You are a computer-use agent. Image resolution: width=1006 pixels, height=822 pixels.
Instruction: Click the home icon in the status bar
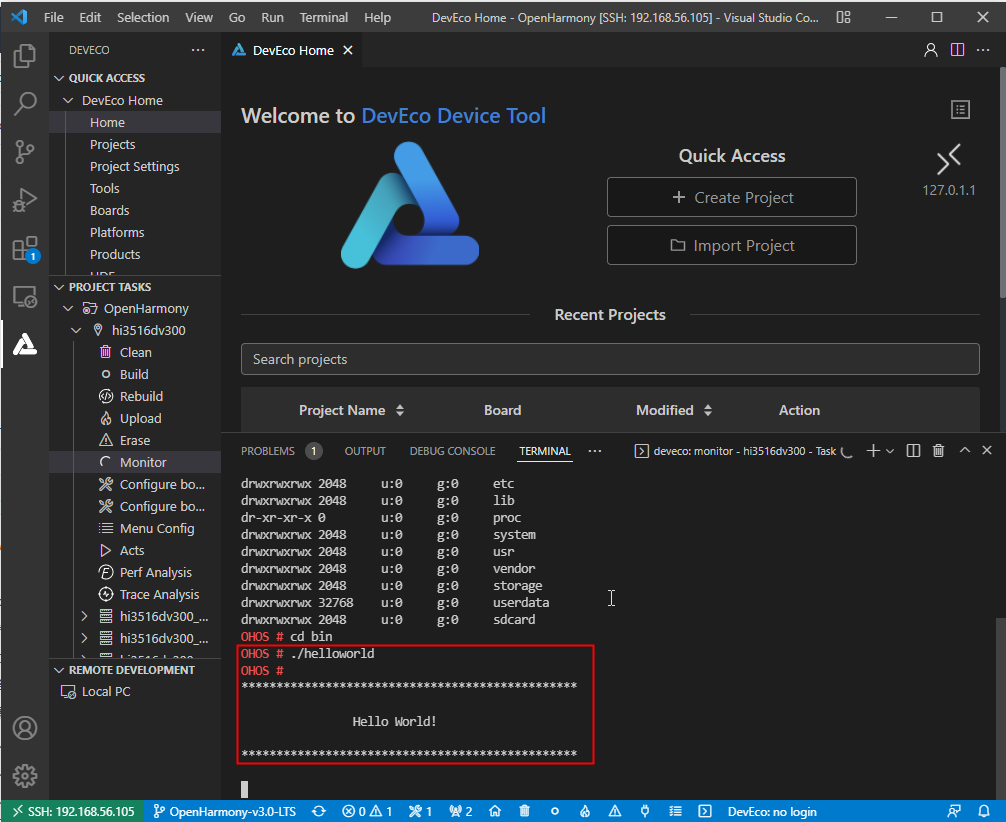point(495,811)
